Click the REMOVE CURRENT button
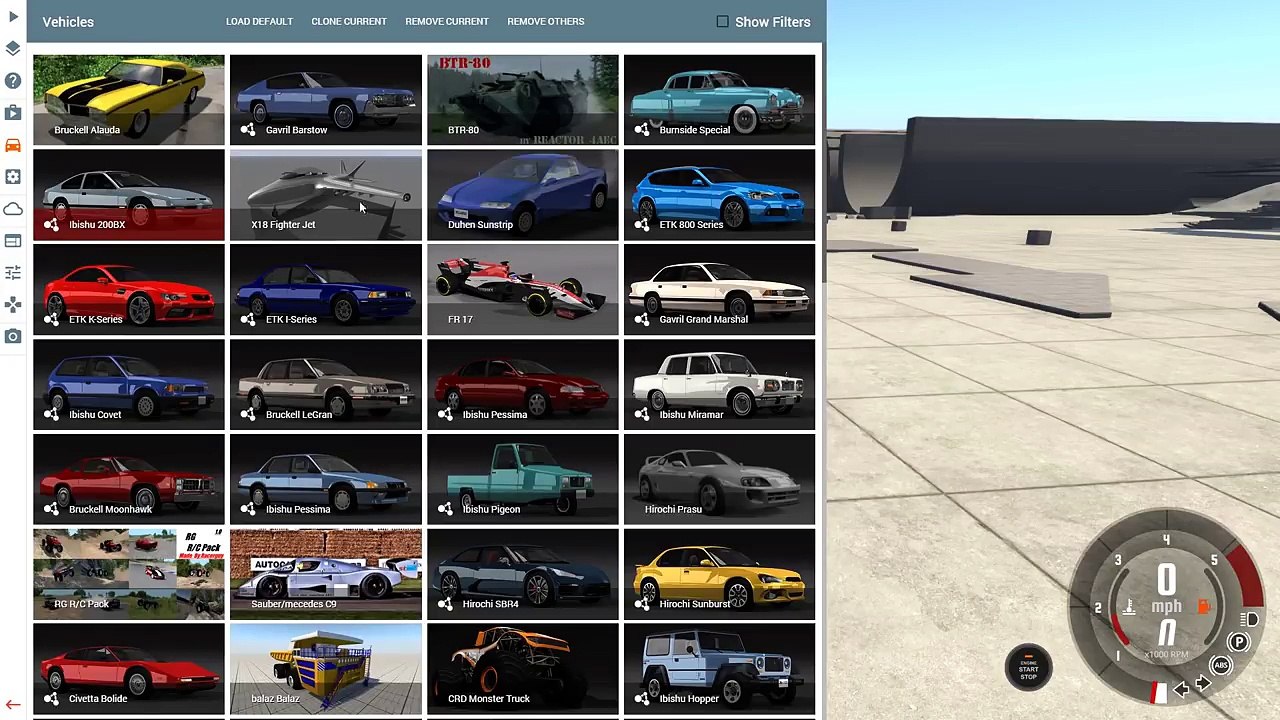 pos(447,21)
